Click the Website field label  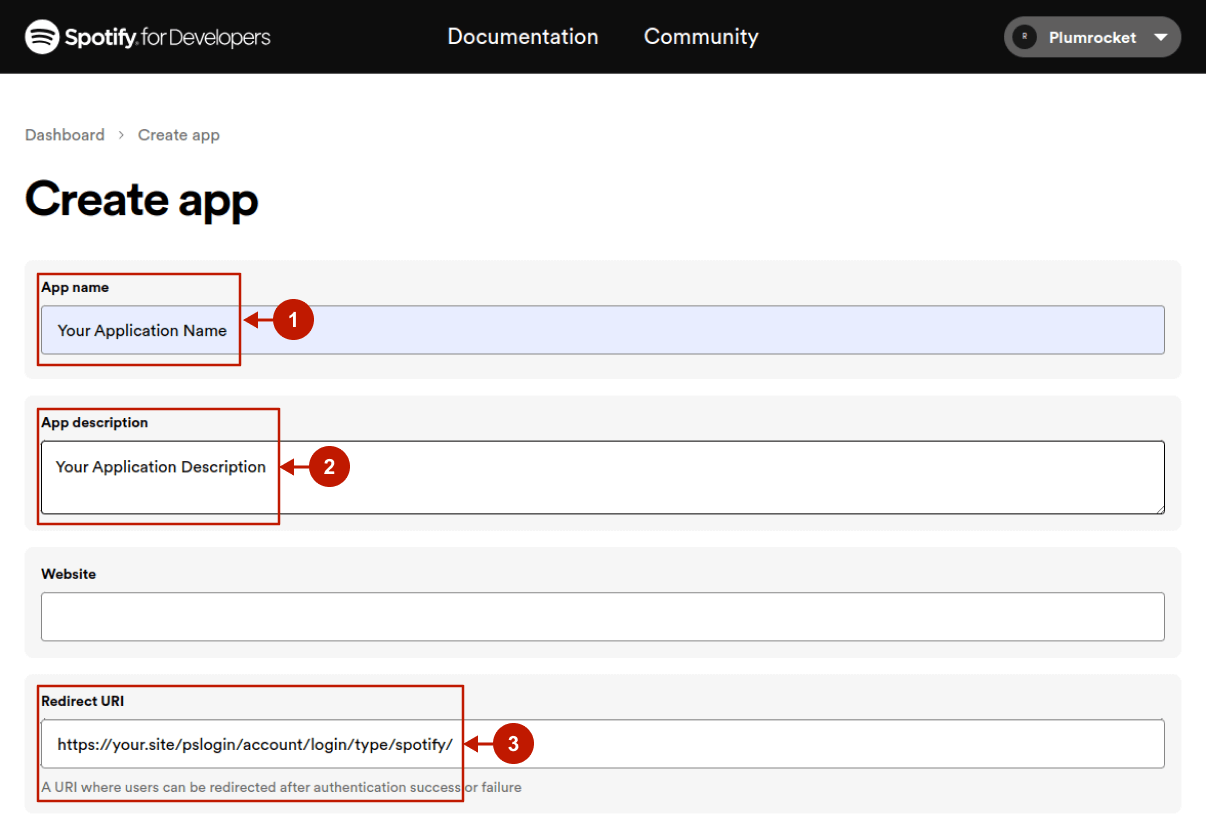pos(68,574)
